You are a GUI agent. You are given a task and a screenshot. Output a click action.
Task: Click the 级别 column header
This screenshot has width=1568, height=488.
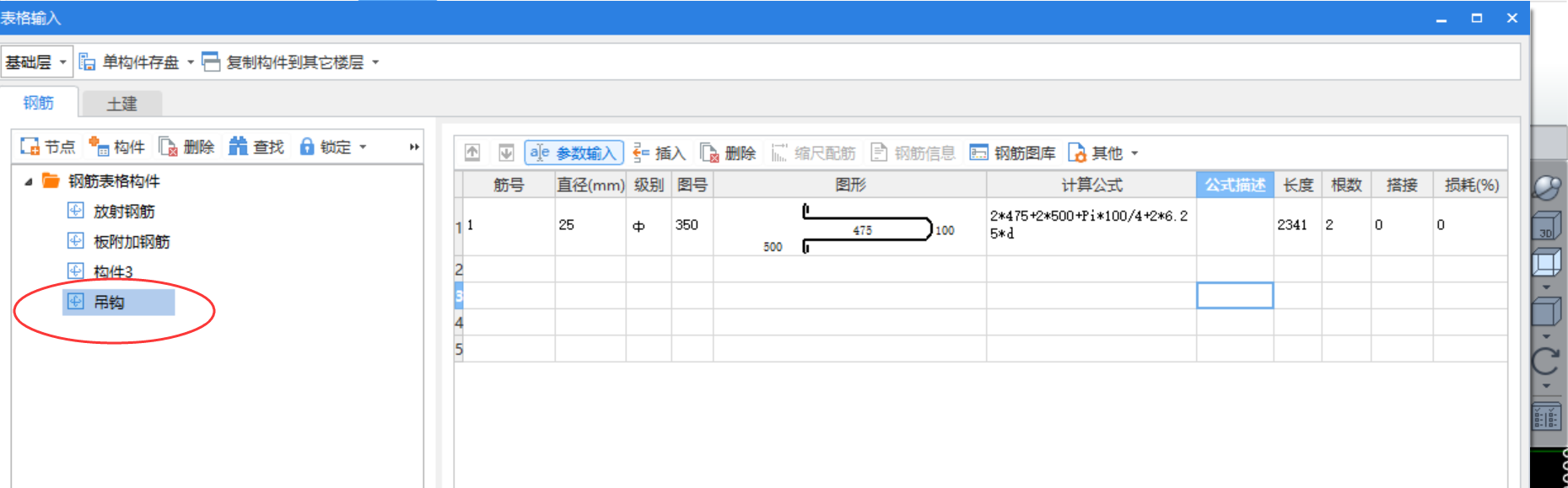(x=649, y=185)
